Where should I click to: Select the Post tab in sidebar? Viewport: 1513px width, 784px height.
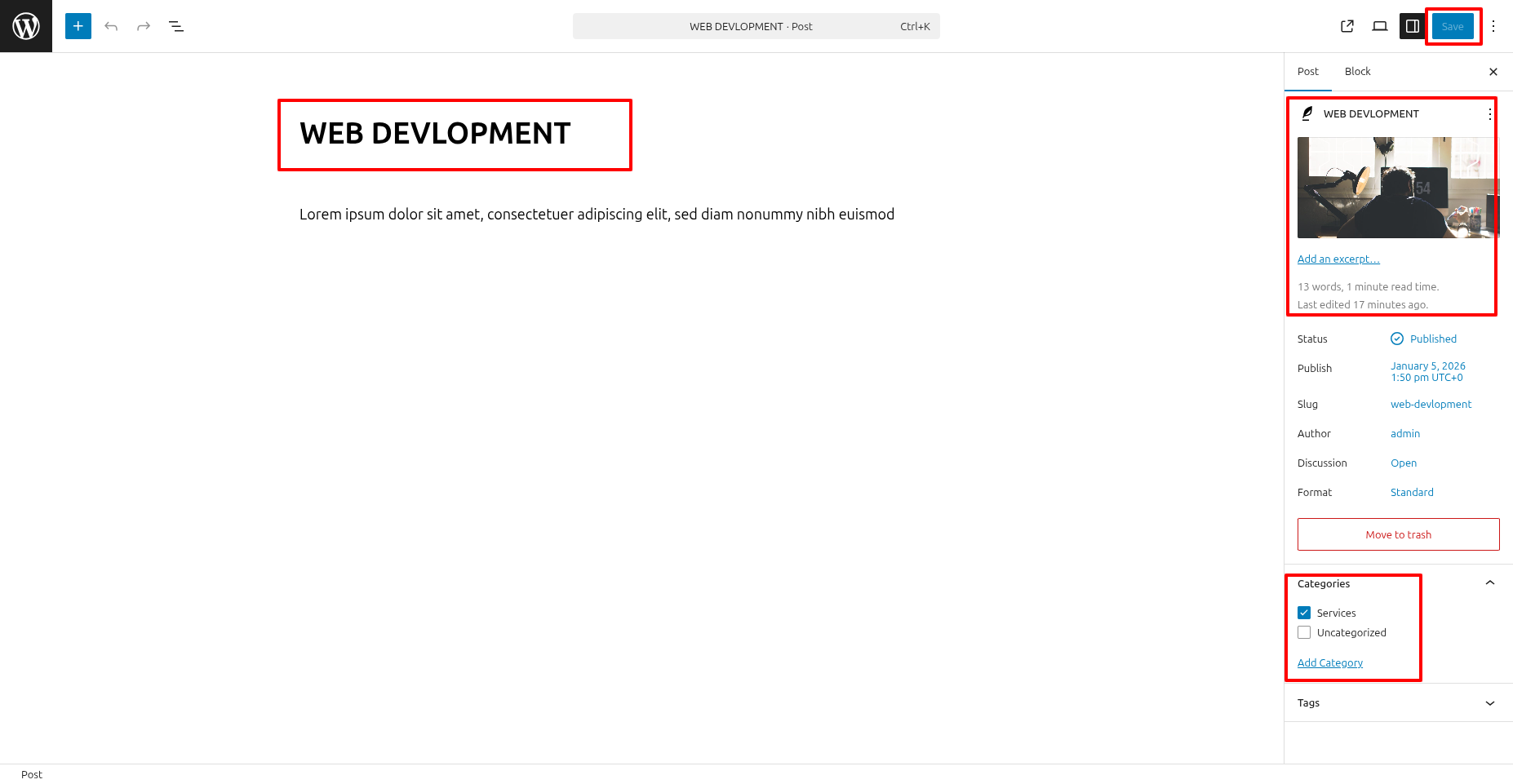click(x=1307, y=72)
